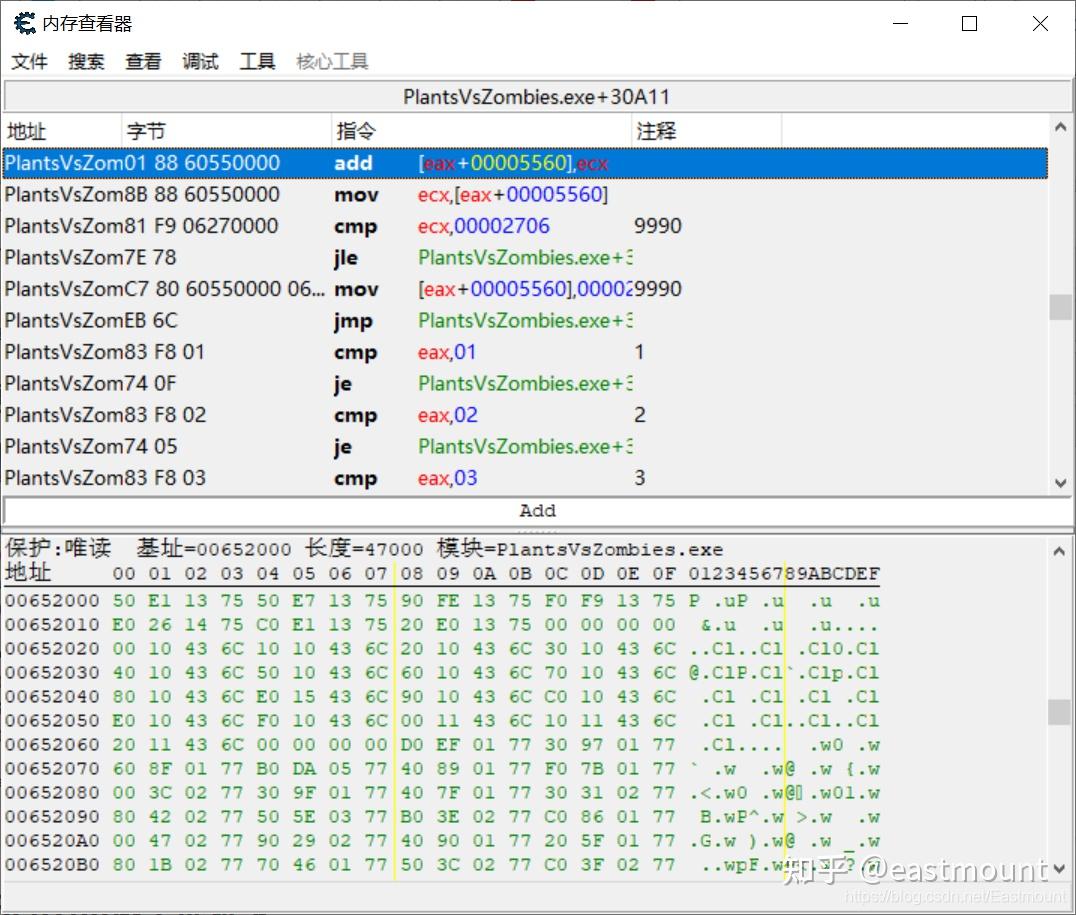Open the 工具 (Tools) menu
This screenshot has height=915, width=1076.
point(258,61)
